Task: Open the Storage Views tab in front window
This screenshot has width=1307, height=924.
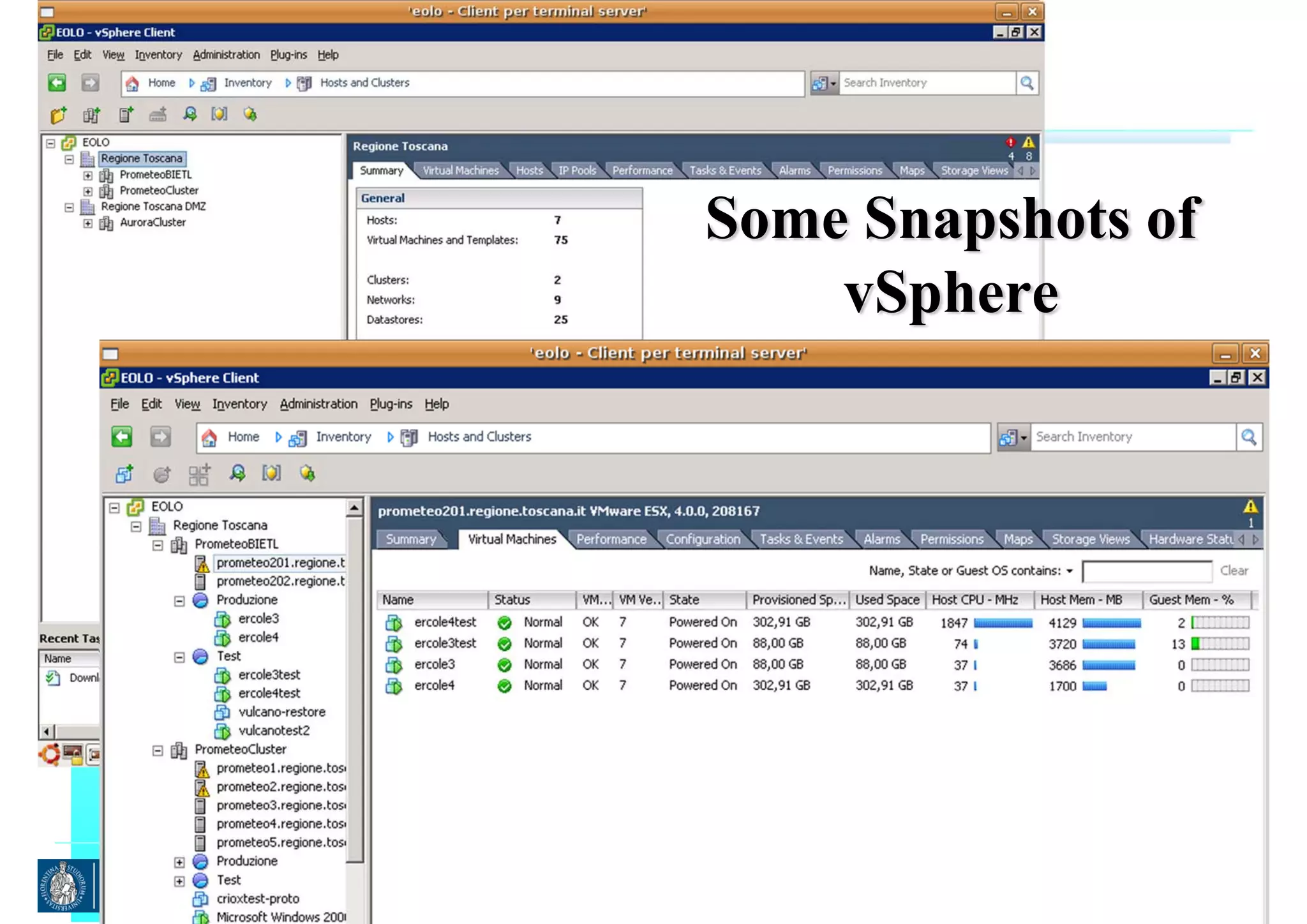Action: click(x=1091, y=539)
